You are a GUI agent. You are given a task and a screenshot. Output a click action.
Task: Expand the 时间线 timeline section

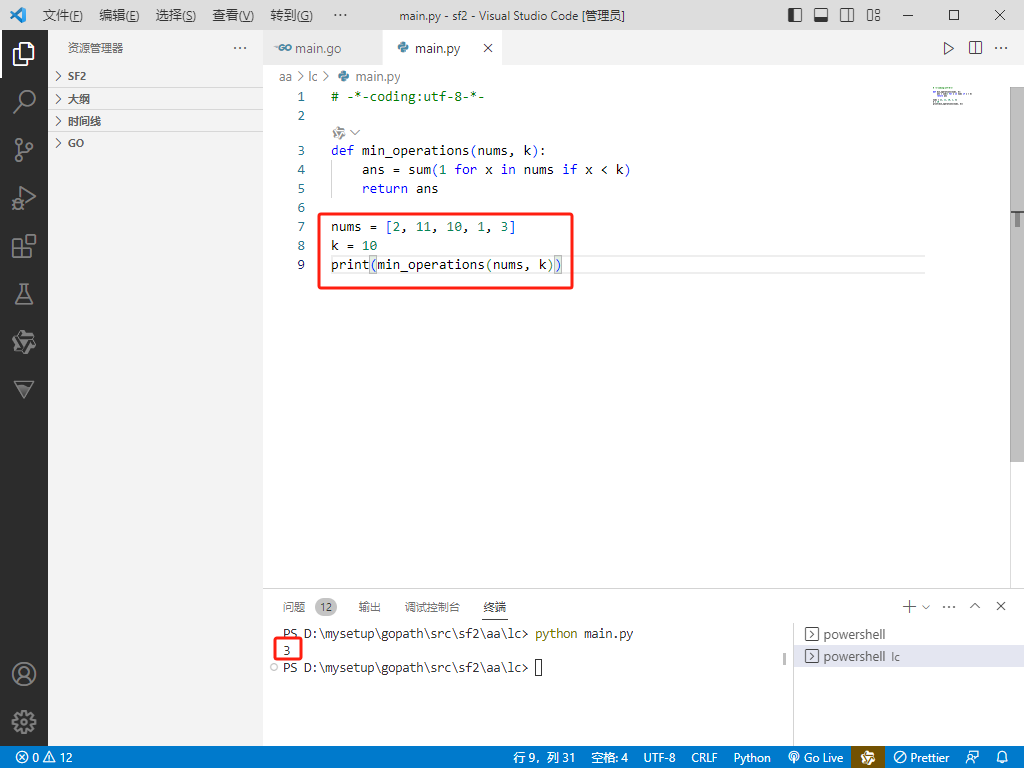pos(155,121)
